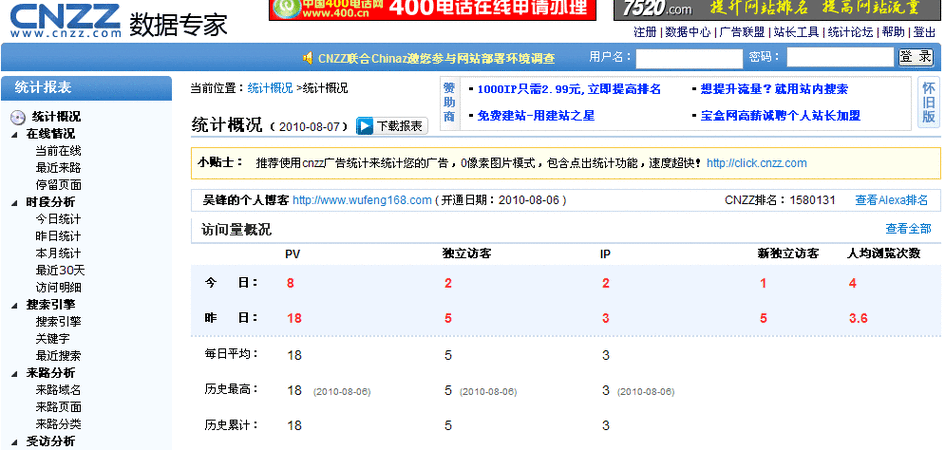This screenshot has width=945, height=450.
Task: Click 历史最高 PV date (2010-08-06)
Action: point(342,392)
